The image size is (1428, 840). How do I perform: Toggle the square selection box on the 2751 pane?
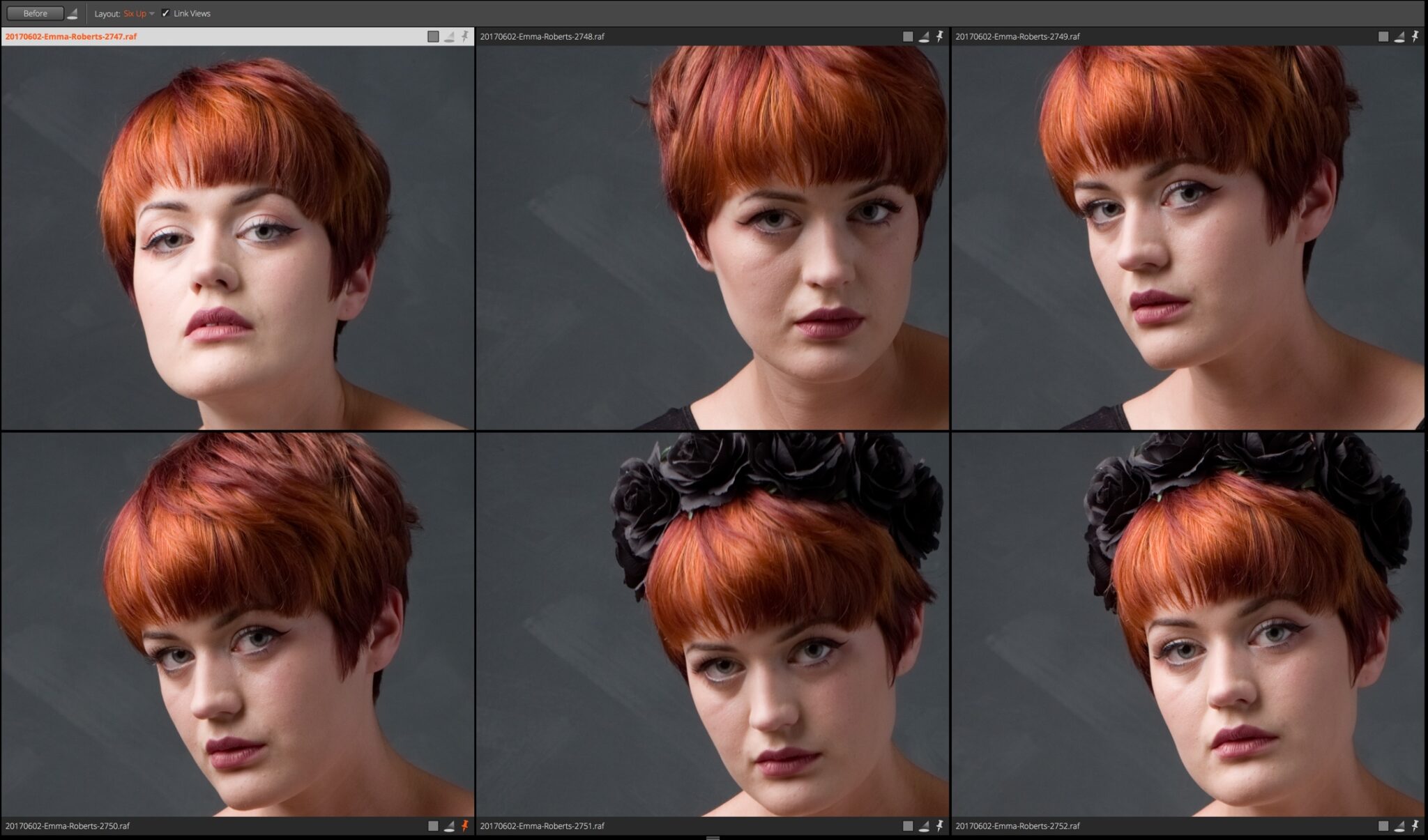[x=908, y=827]
